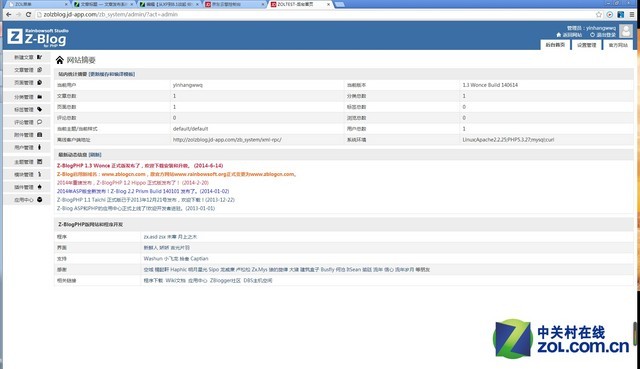Switch to the 设置管理 settings tab
This screenshot has width=640, height=369.
point(587,45)
